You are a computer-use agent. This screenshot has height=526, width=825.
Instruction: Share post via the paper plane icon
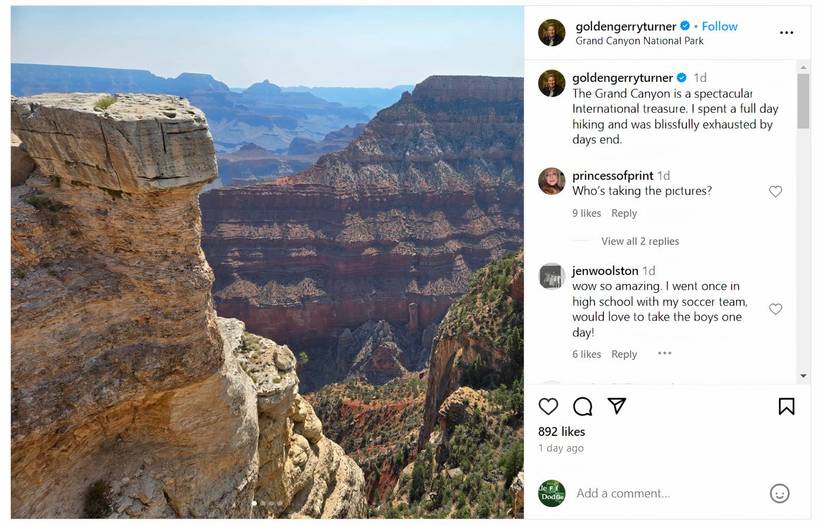(617, 405)
